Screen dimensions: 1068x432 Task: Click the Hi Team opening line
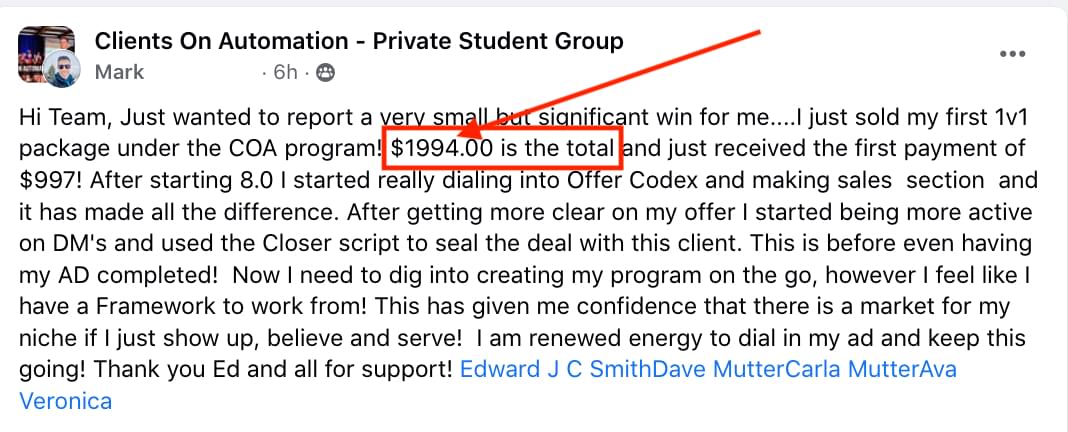click(67, 117)
